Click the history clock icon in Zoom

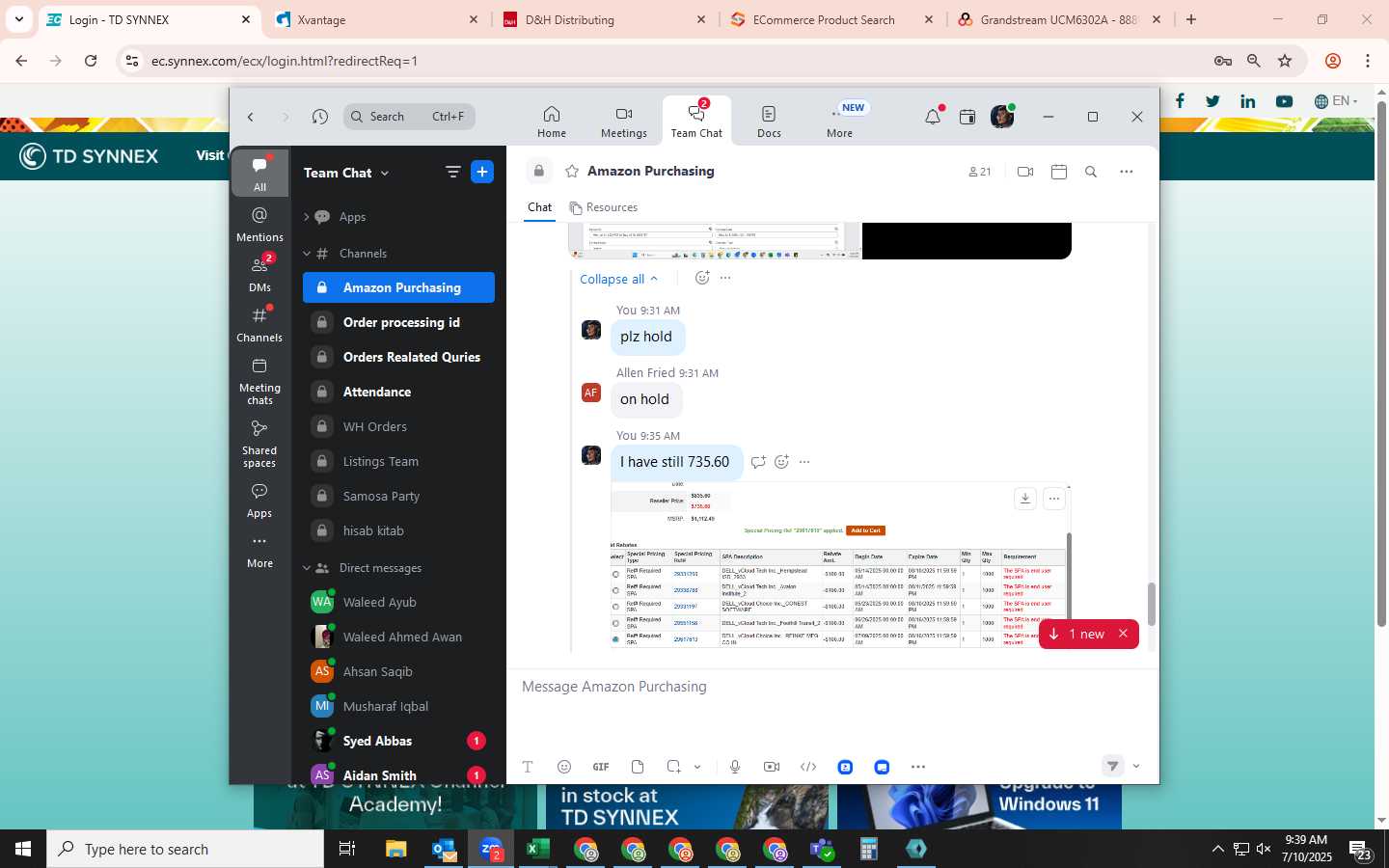click(x=320, y=117)
